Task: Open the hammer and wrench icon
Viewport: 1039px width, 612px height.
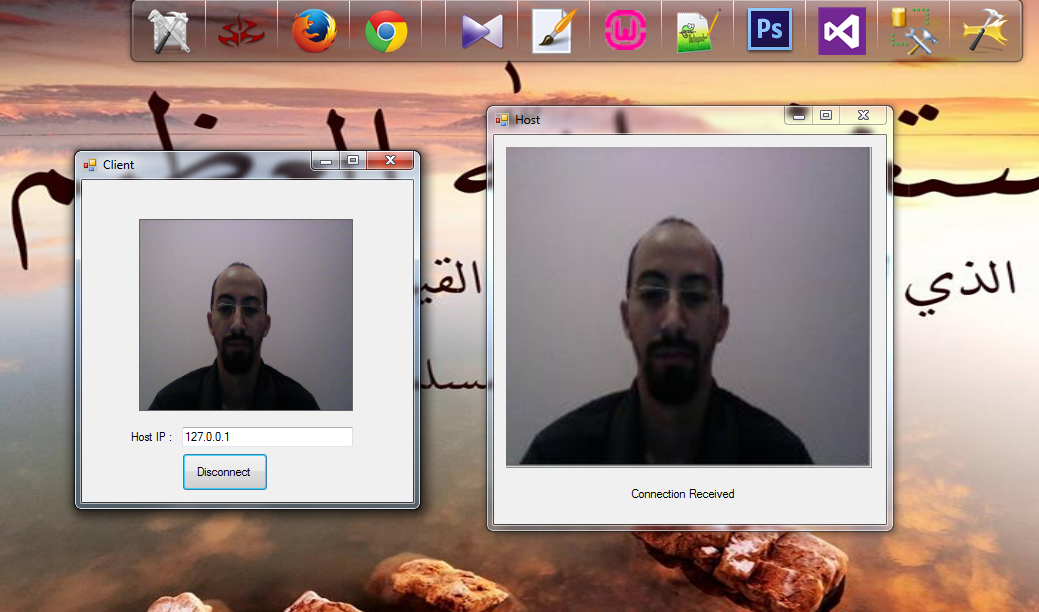Action: pos(985,31)
